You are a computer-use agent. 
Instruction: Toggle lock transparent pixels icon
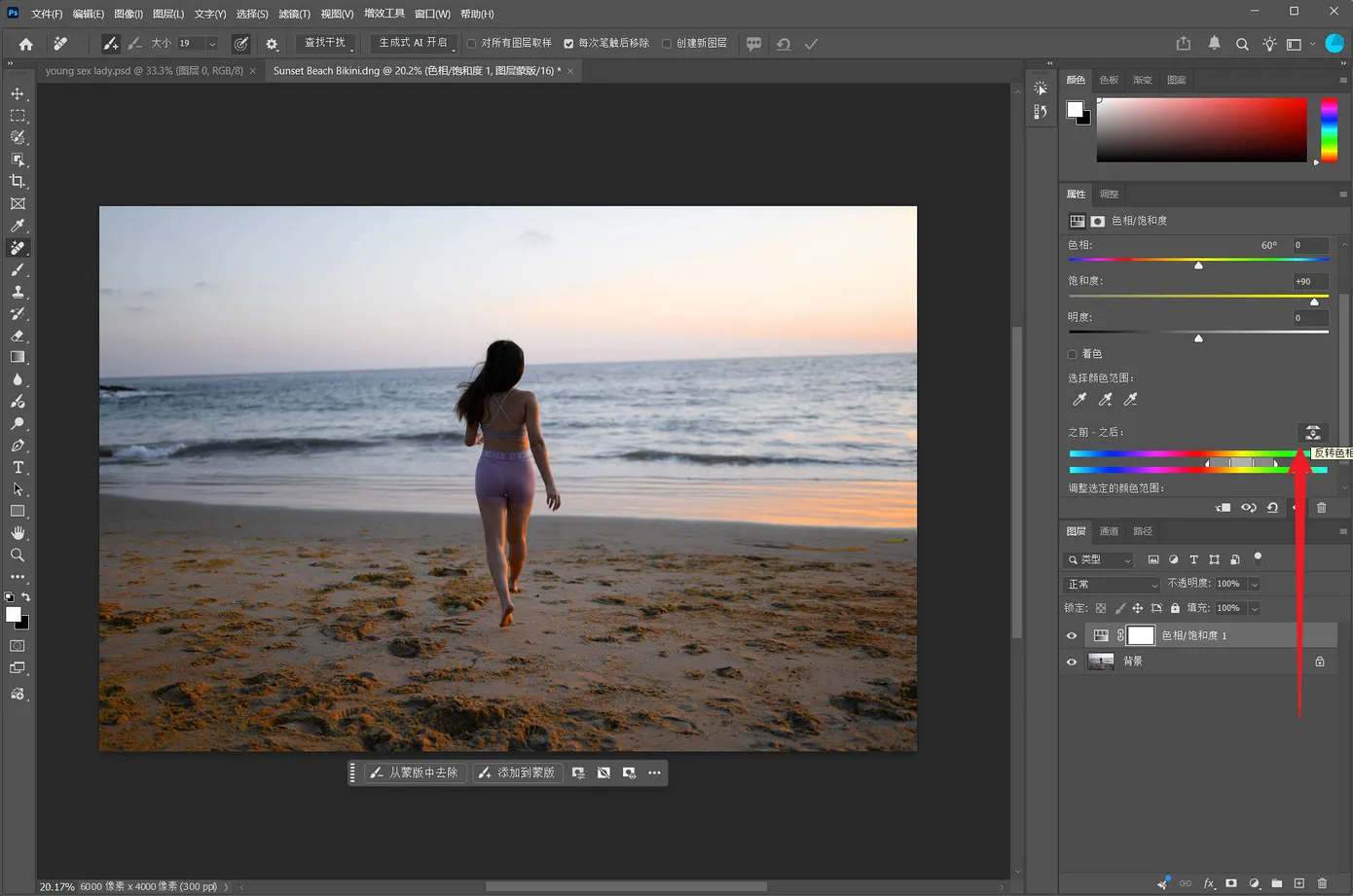pos(1101,608)
